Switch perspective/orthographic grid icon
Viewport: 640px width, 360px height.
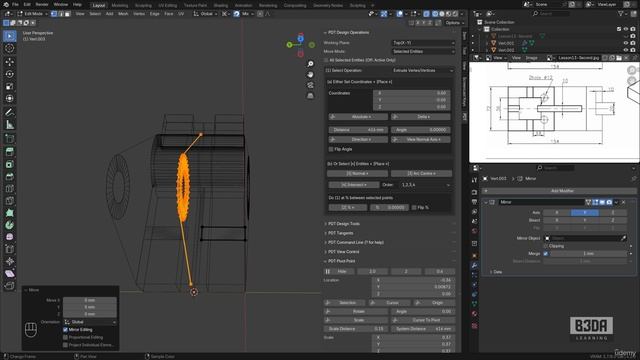[x=310, y=96]
